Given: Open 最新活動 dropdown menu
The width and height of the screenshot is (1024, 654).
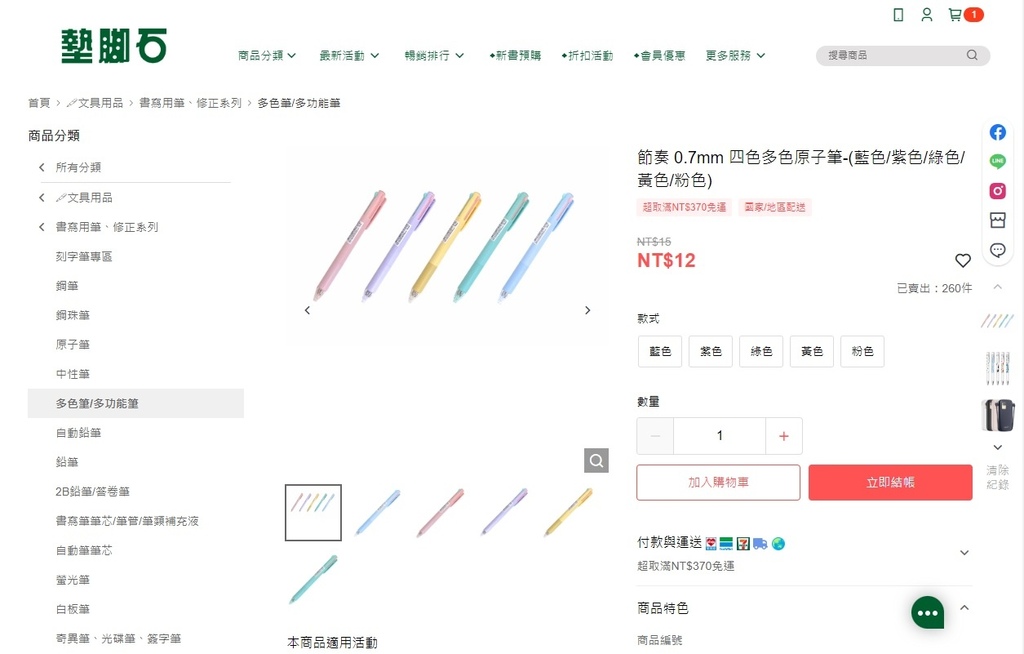Looking at the screenshot, I should coord(349,56).
